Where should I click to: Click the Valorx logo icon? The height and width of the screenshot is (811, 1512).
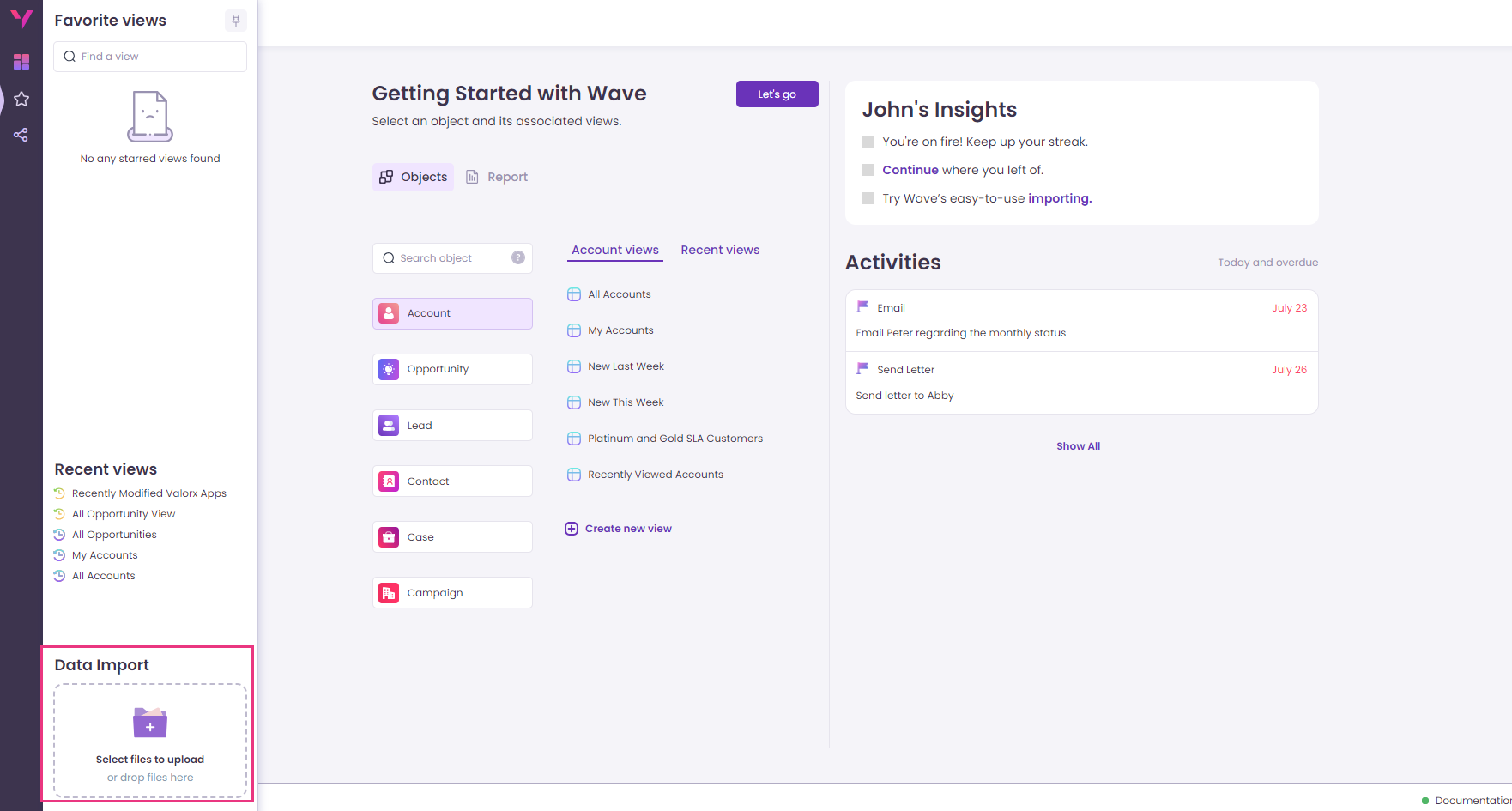(x=21, y=19)
